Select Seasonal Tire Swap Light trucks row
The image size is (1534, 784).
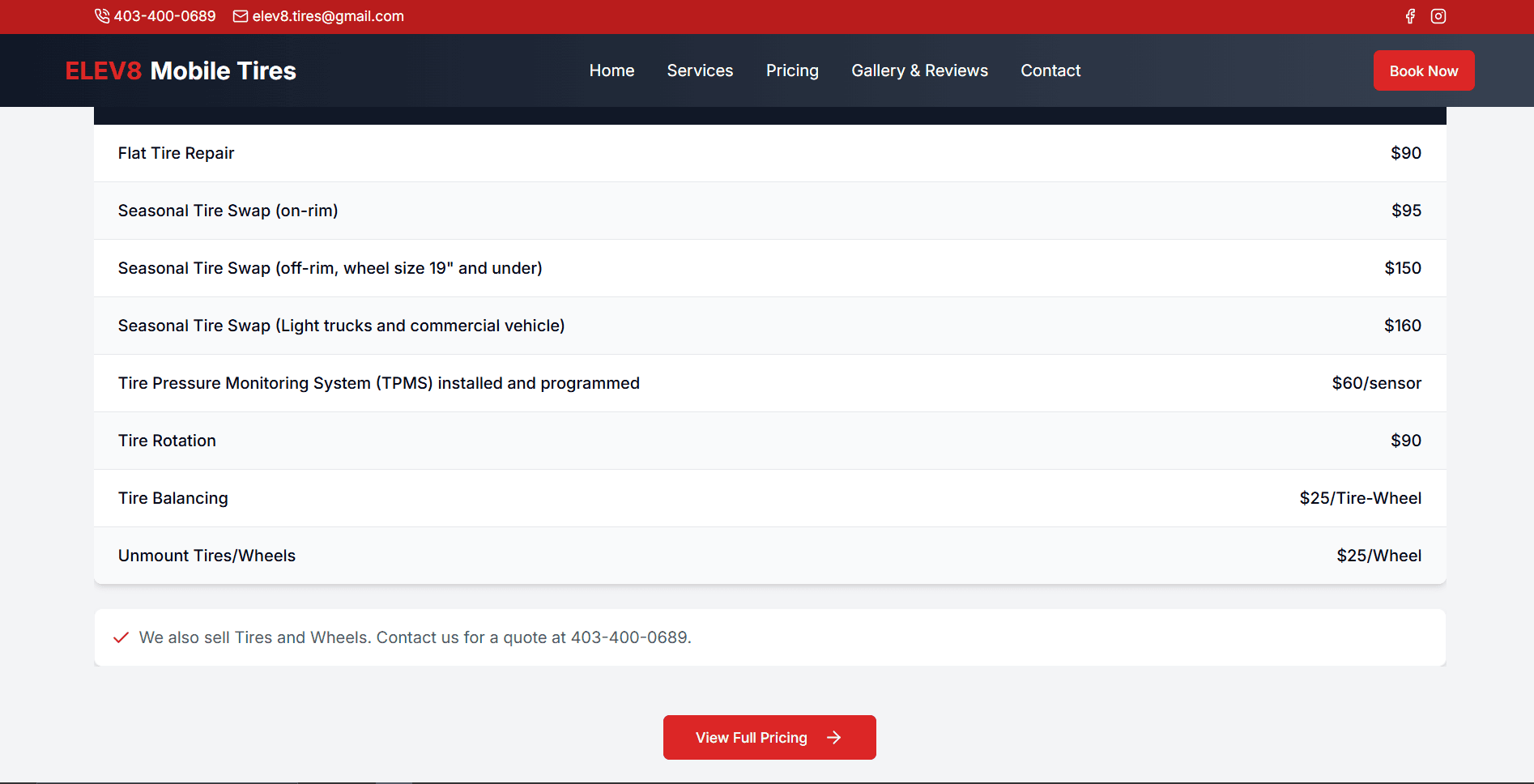pyautogui.click(x=769, y=326)
